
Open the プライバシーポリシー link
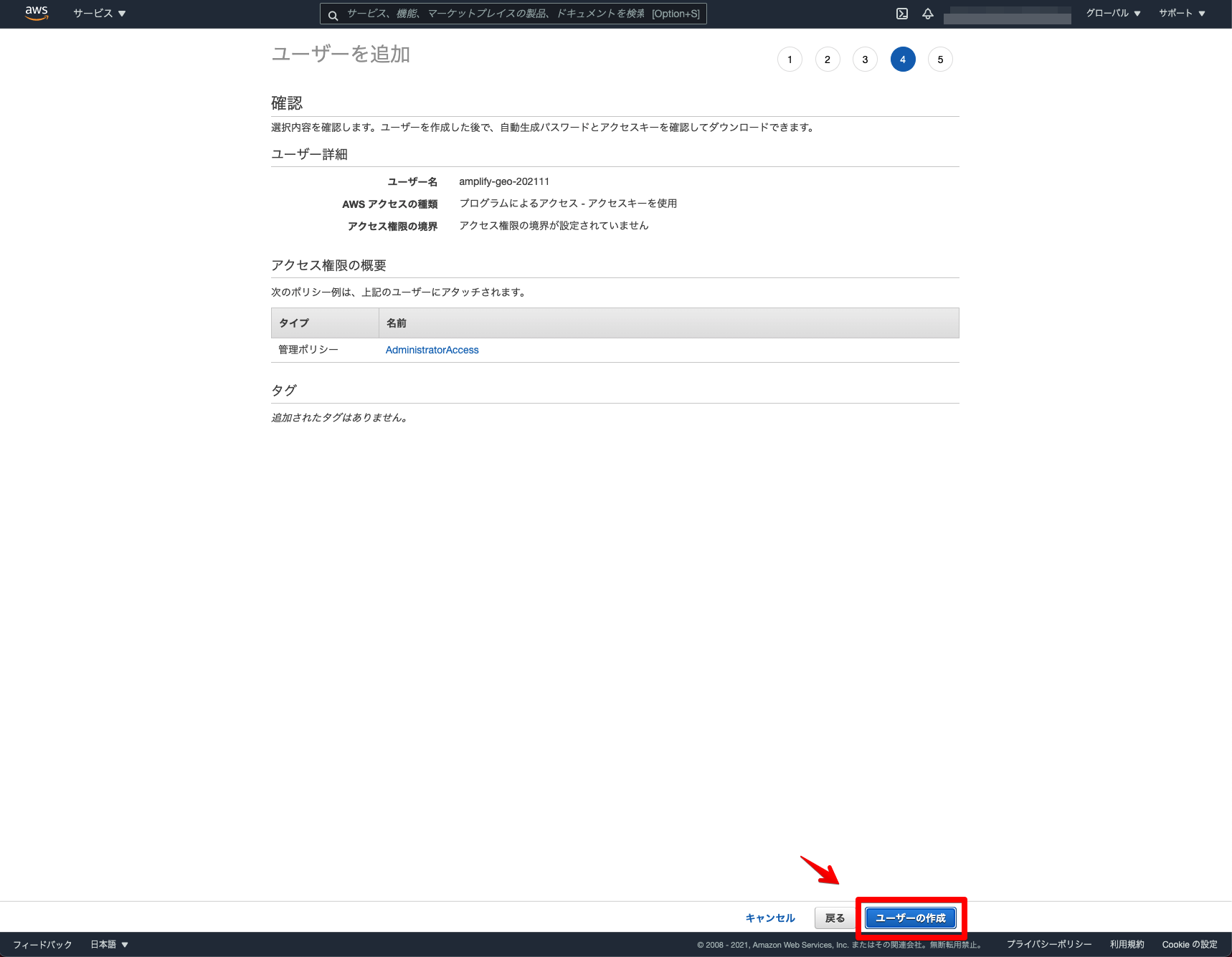(1049, 944)
